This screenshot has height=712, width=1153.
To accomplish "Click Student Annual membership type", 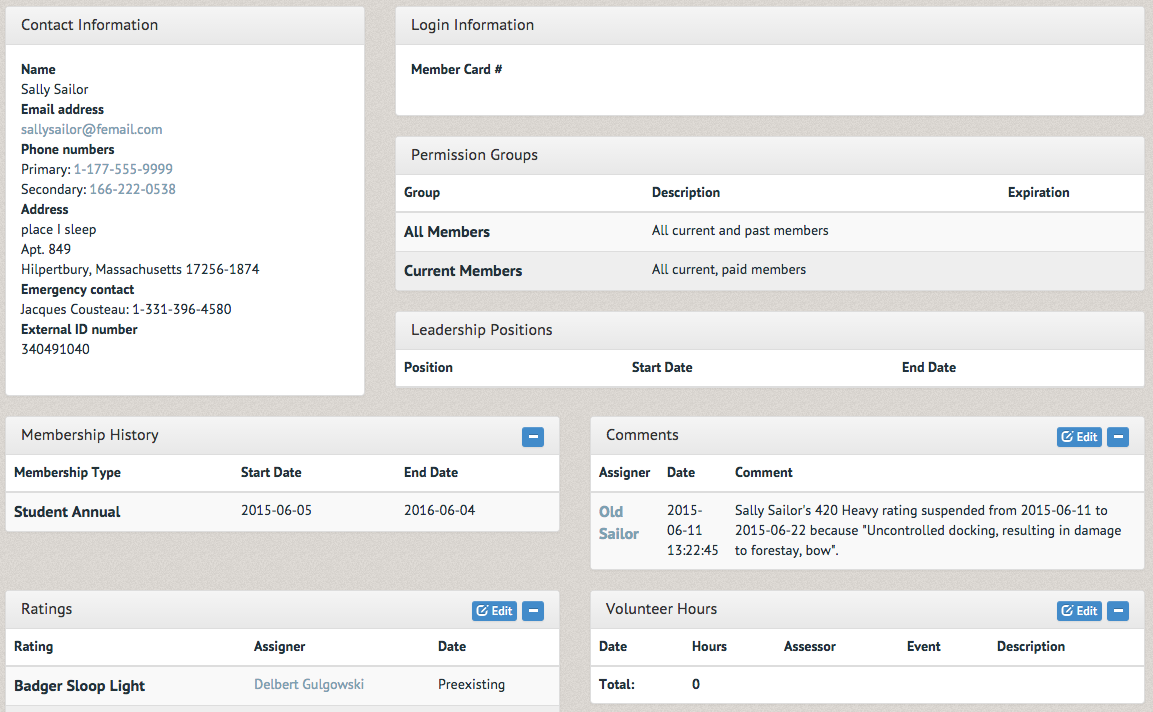I will pyautogui.click(x=67, y=512).
